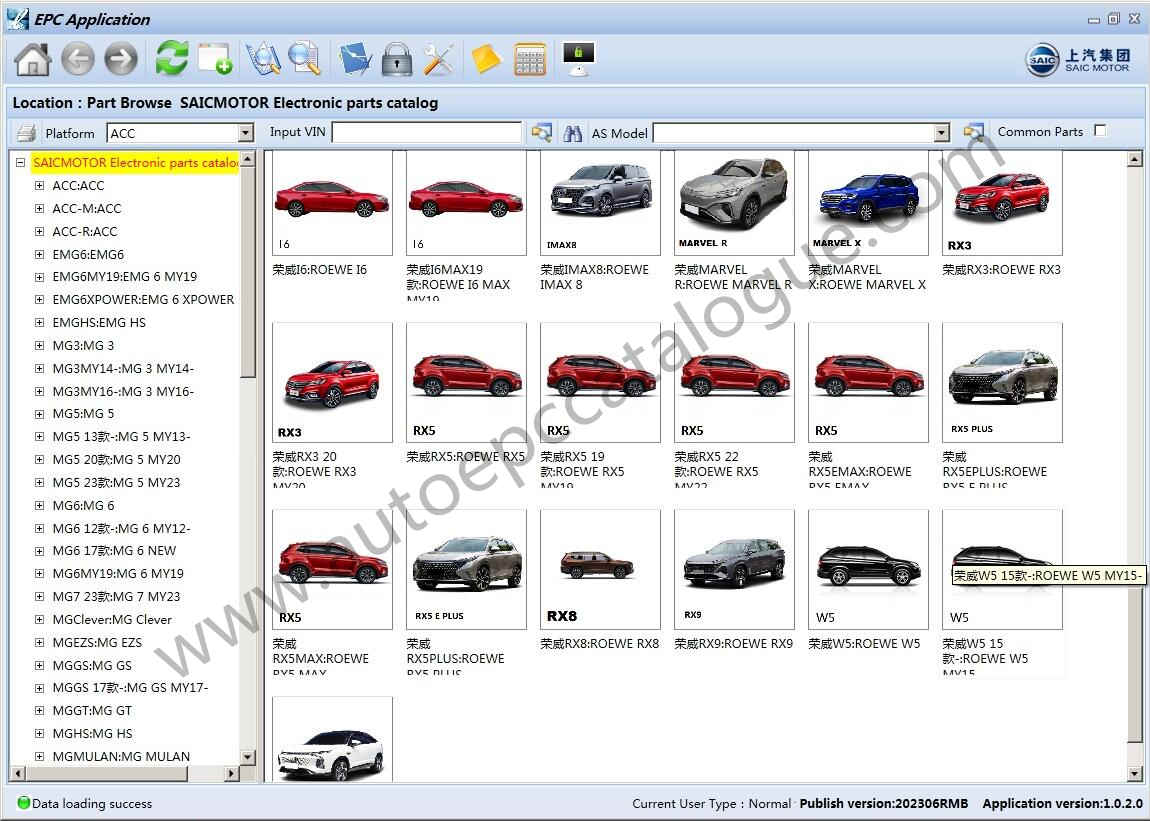
Task: Click the magnifier search icon in toolbar
Action: [304, 59]
